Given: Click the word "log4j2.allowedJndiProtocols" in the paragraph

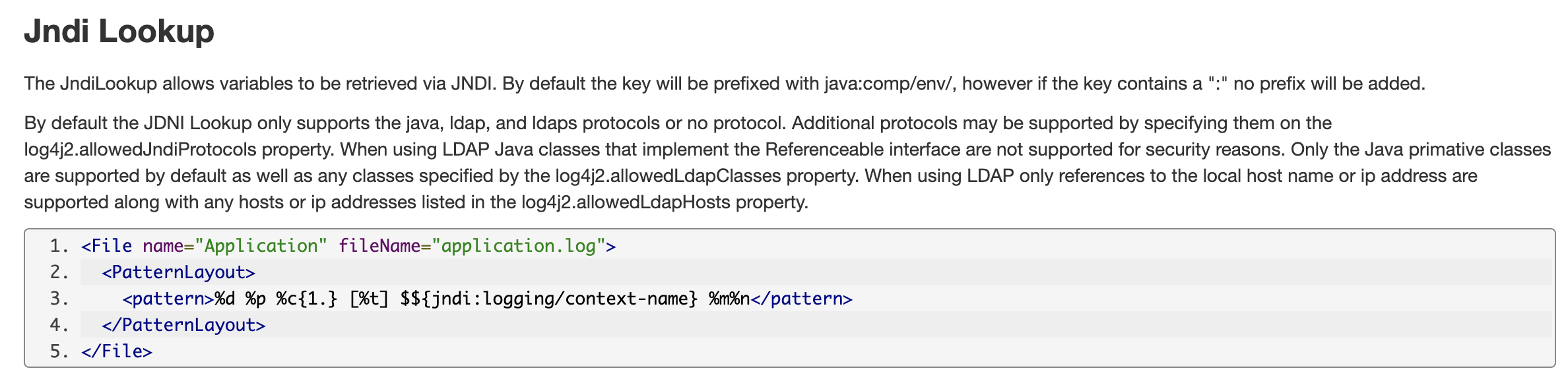Looking at the screenshot, I should 140,150.
